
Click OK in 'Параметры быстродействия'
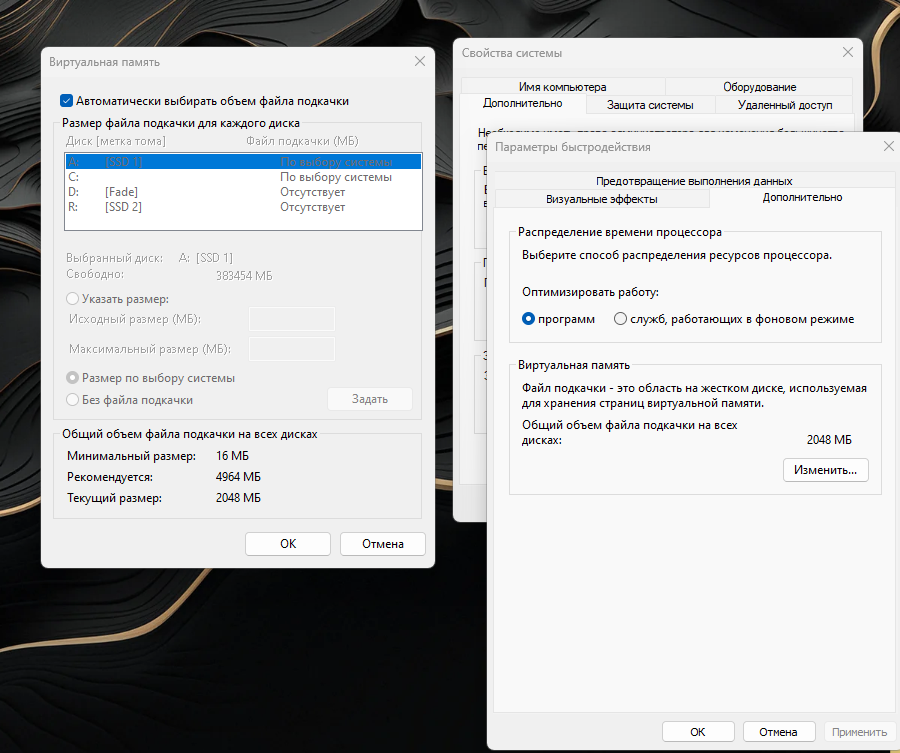pos(698,732)
